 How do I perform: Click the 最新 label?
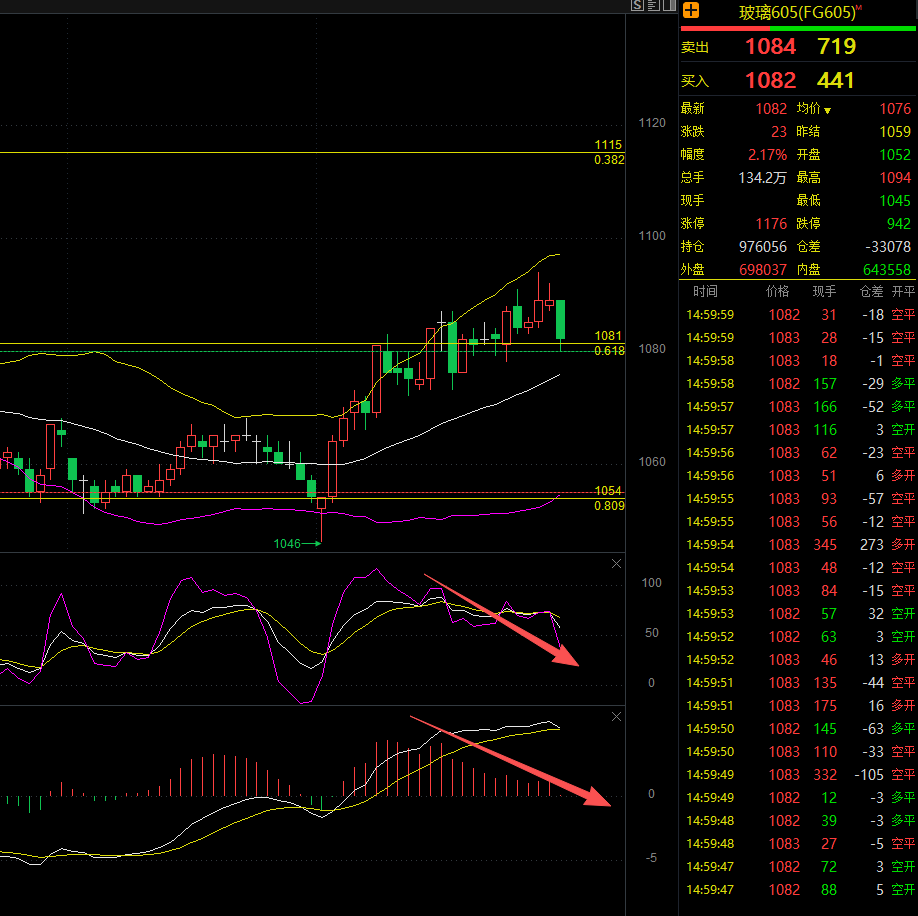point(693,108)
